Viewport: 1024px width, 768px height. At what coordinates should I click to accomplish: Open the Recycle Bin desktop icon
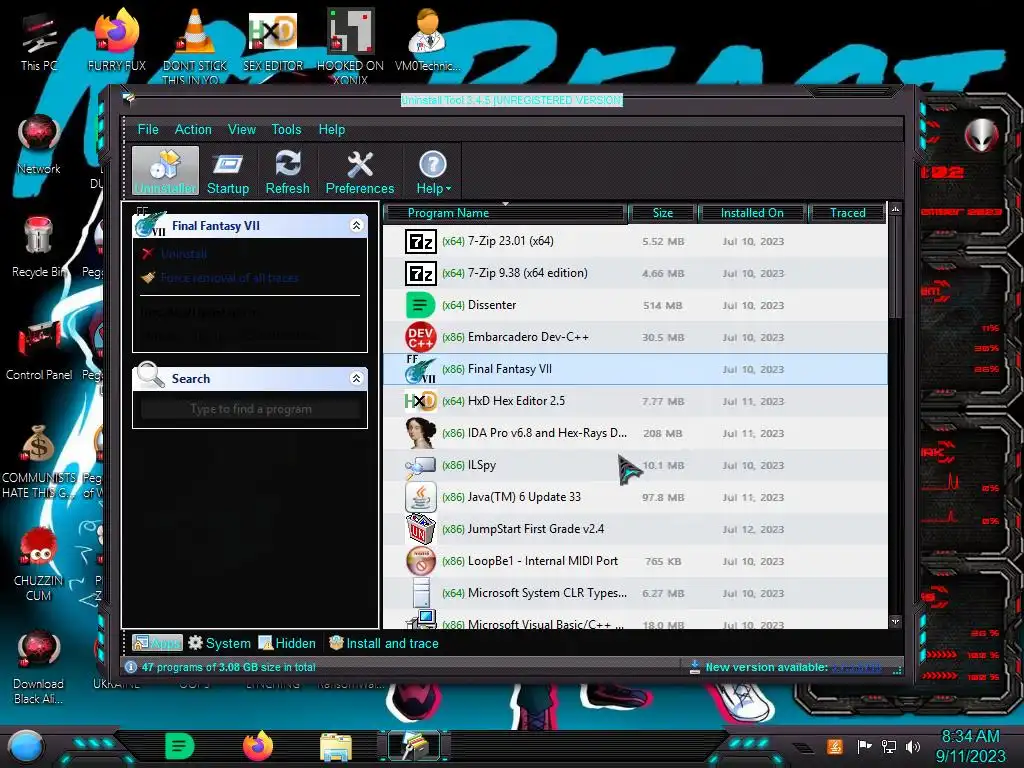39,248
